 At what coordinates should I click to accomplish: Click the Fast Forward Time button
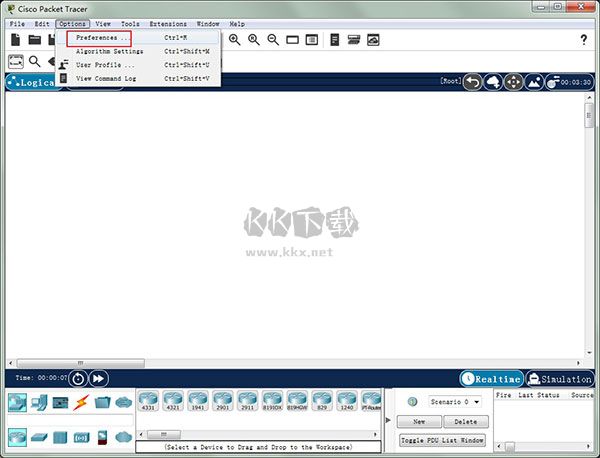99,379
